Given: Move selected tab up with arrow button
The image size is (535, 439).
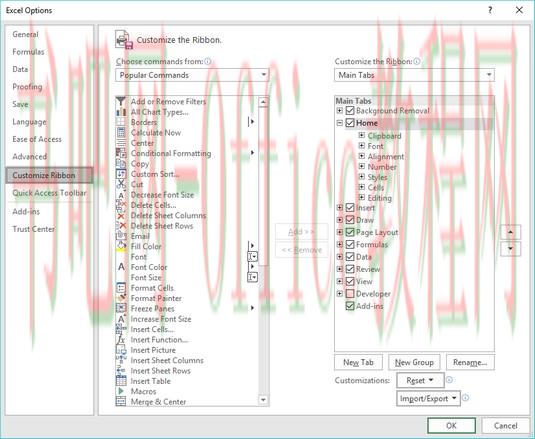Looking at the screenshot, I should coord(510,232).
